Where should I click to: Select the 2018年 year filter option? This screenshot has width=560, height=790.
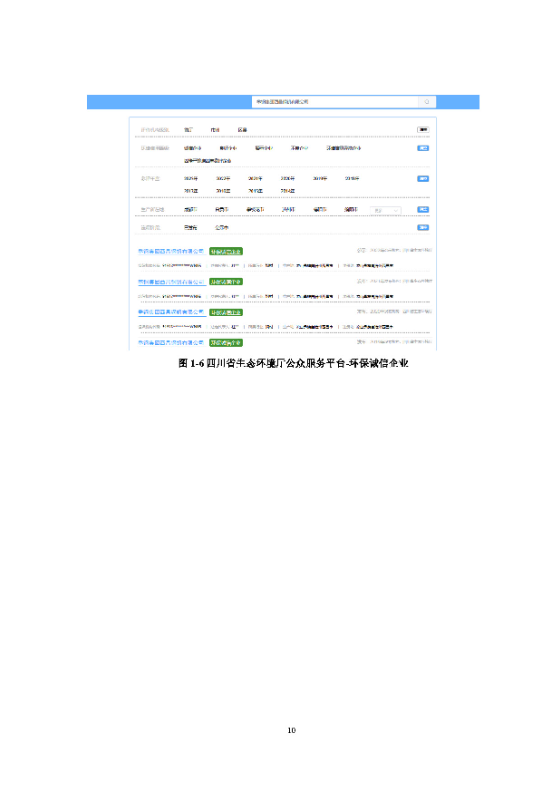pos(352,178)
